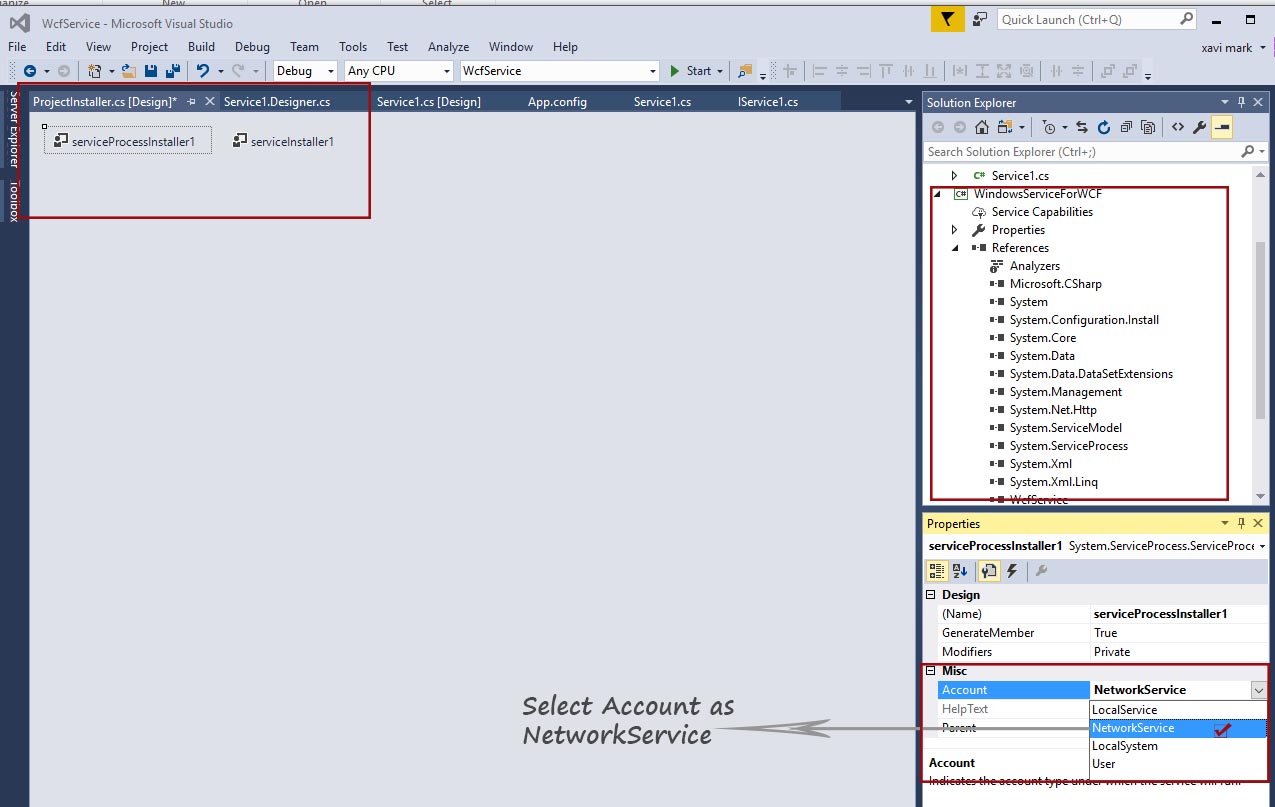Click the Send Feedback icon
Viewport: 1275px width, 807px height.
click(980, 19)
